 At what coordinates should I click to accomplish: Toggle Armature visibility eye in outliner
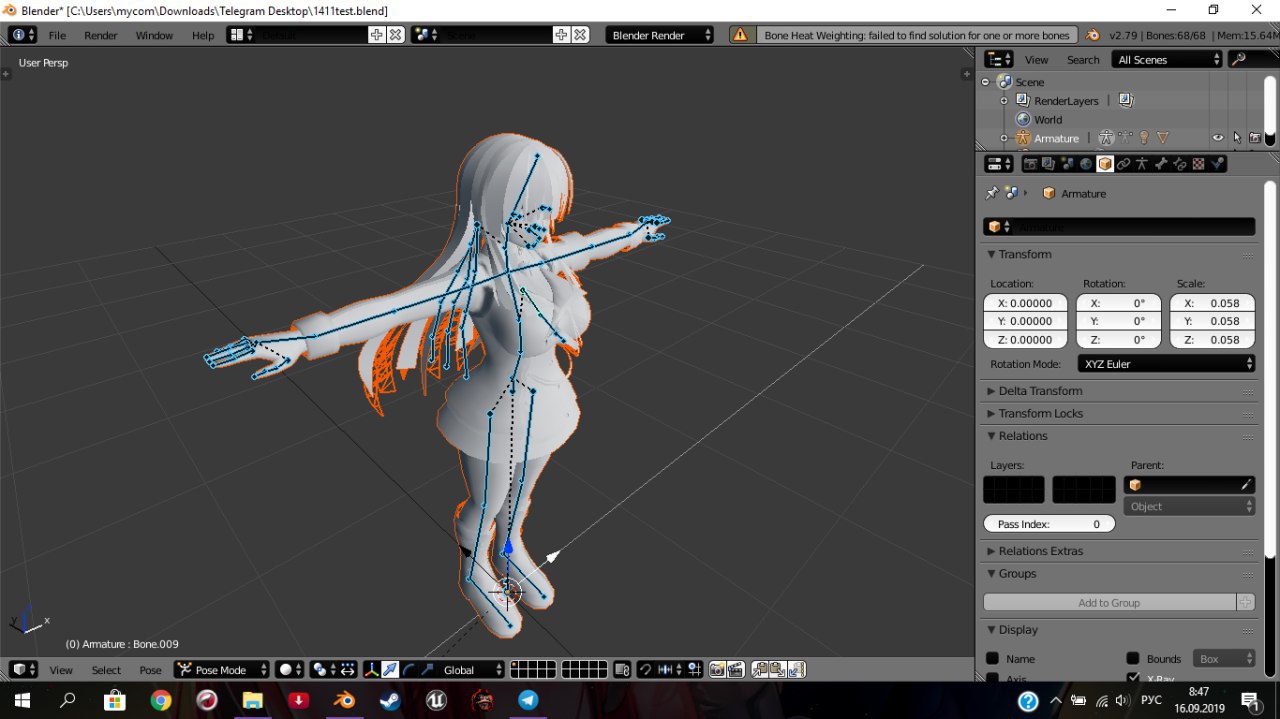(x=1218, y=138)
